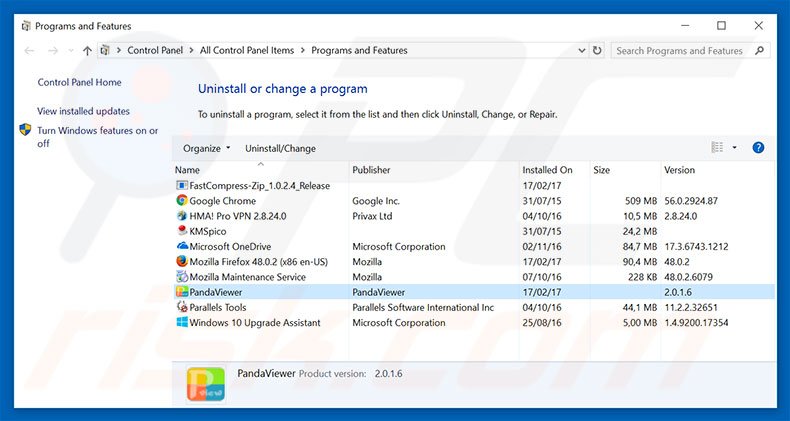Select Mozilla Firefox 48.0.2 (x86 en-US)
Image resolution: width=790 pixels, height=421 pixels.
[x=258, y=261]
